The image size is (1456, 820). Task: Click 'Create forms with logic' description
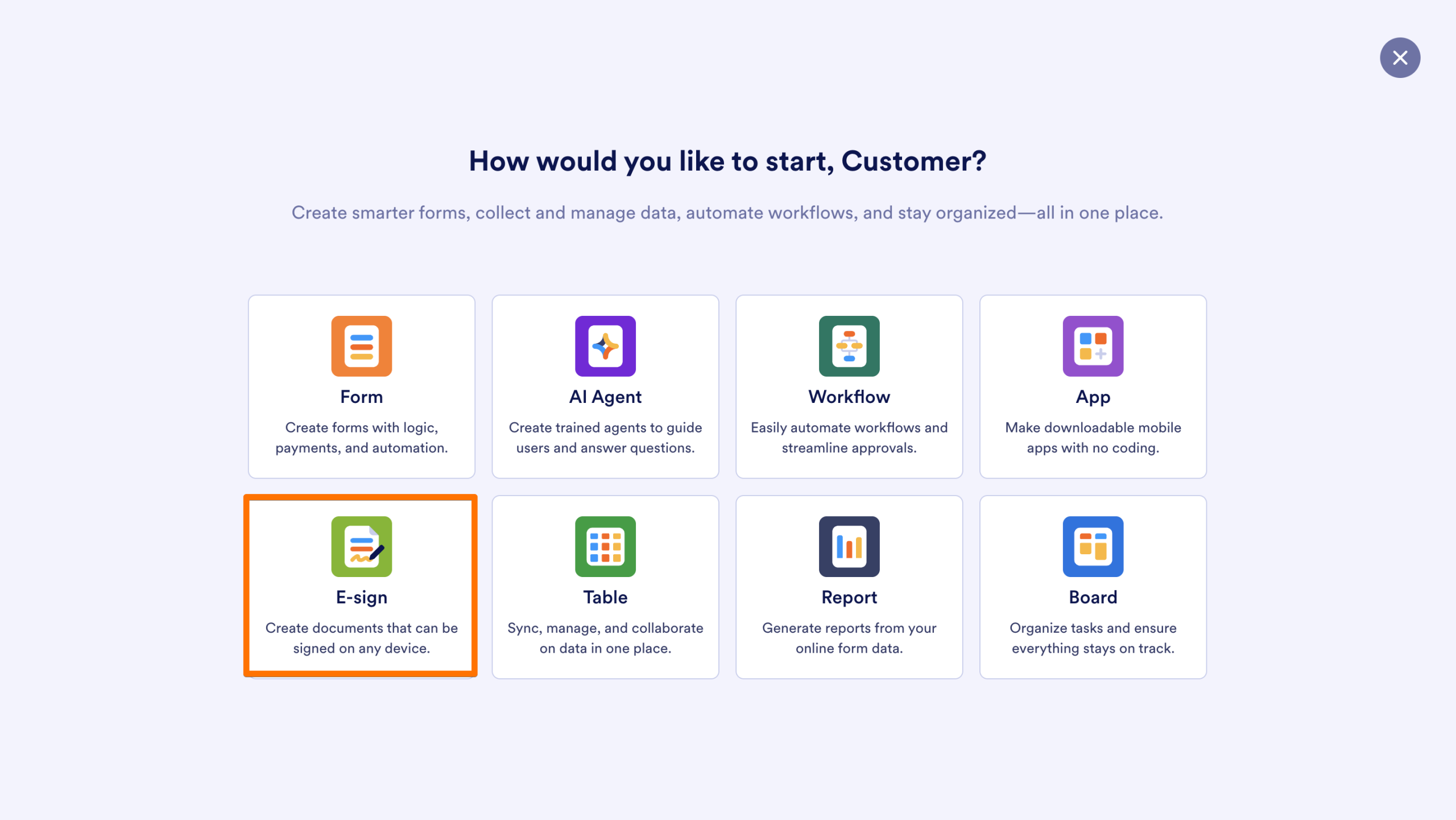[x=362, y=427]
